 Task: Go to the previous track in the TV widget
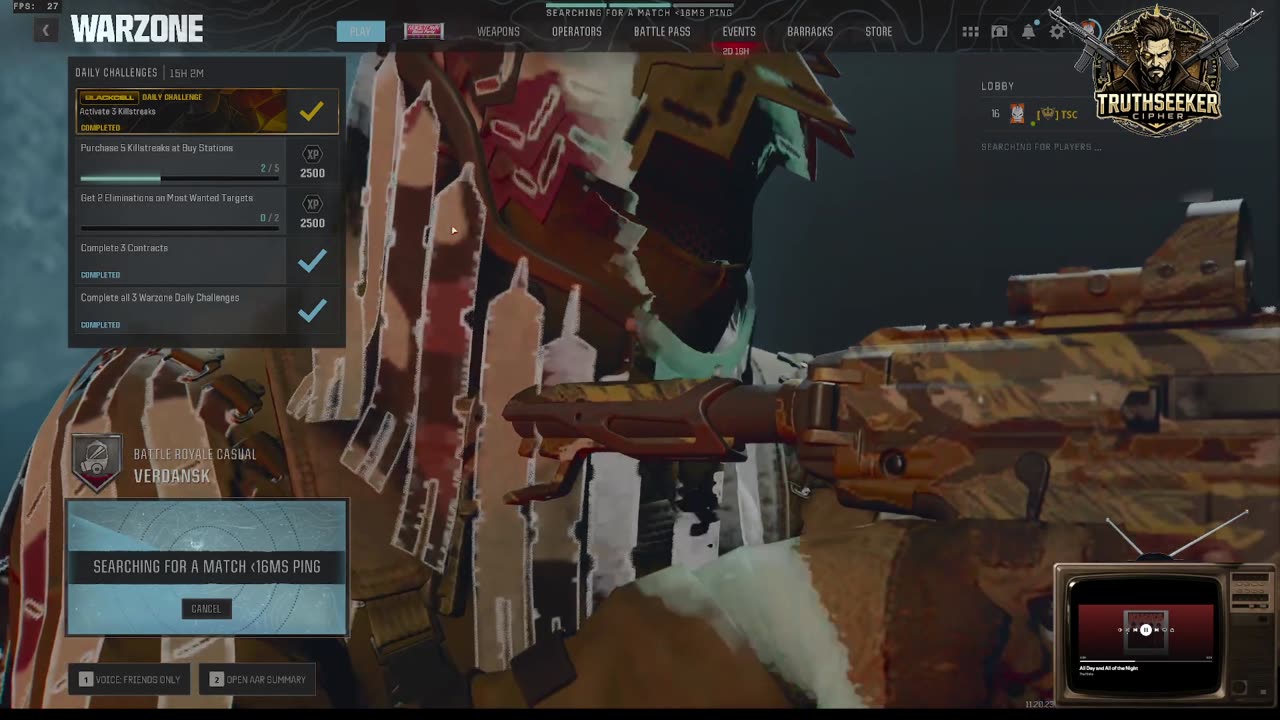coord(1135,630)
